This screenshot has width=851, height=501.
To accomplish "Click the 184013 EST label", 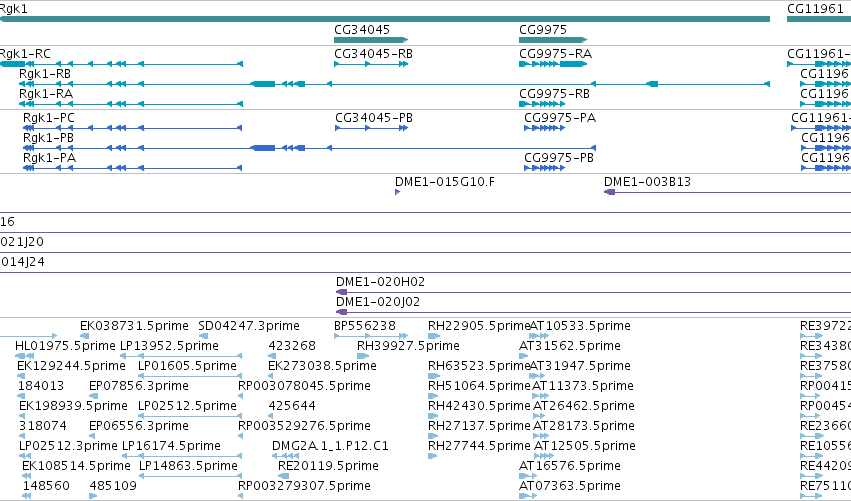I will [x=41, y=386].
